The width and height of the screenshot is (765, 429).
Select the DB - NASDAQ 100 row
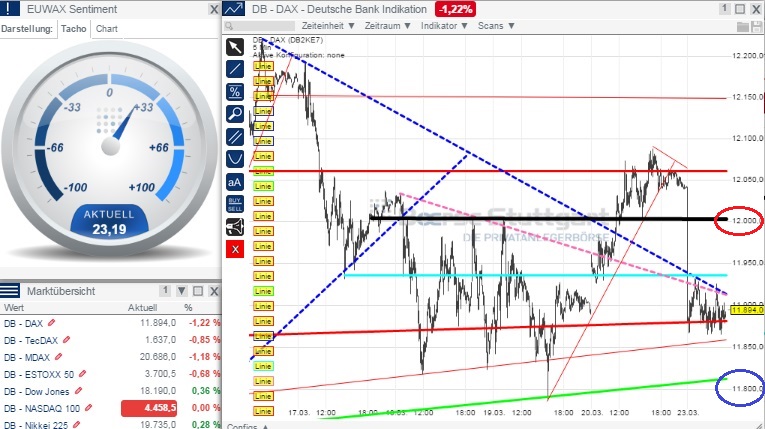coord(111,408)
